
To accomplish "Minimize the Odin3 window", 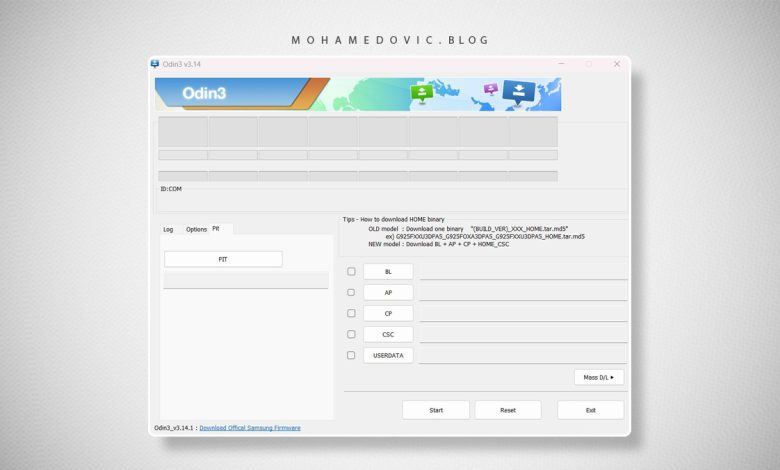I will 561,64.
